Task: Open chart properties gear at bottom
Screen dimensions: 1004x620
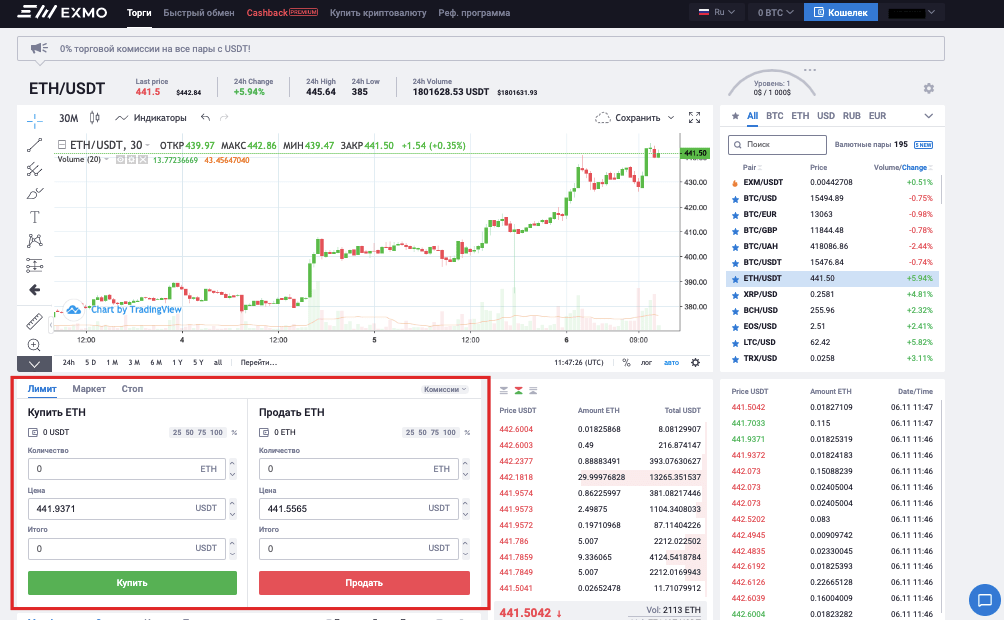Action: click(695, 363)
